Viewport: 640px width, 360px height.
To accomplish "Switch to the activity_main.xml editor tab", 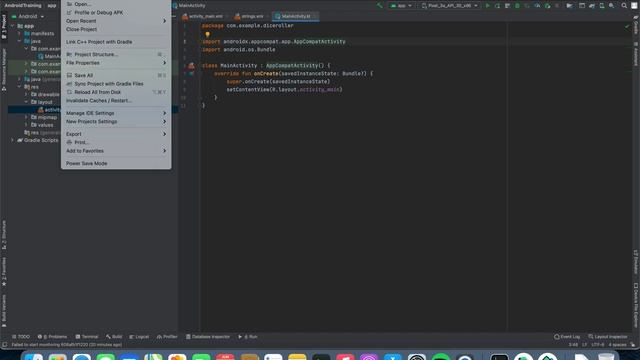I will (x=205, y=17).
